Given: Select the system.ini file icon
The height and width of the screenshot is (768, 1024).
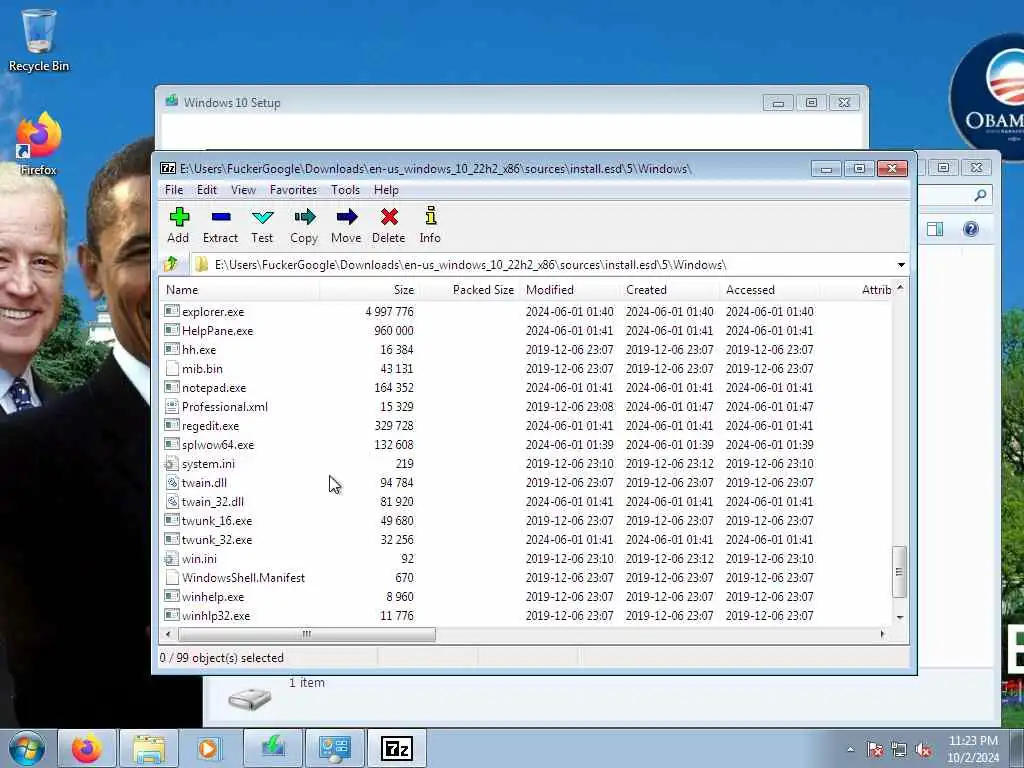Looking at the screenshot, I should coord(172,464).
